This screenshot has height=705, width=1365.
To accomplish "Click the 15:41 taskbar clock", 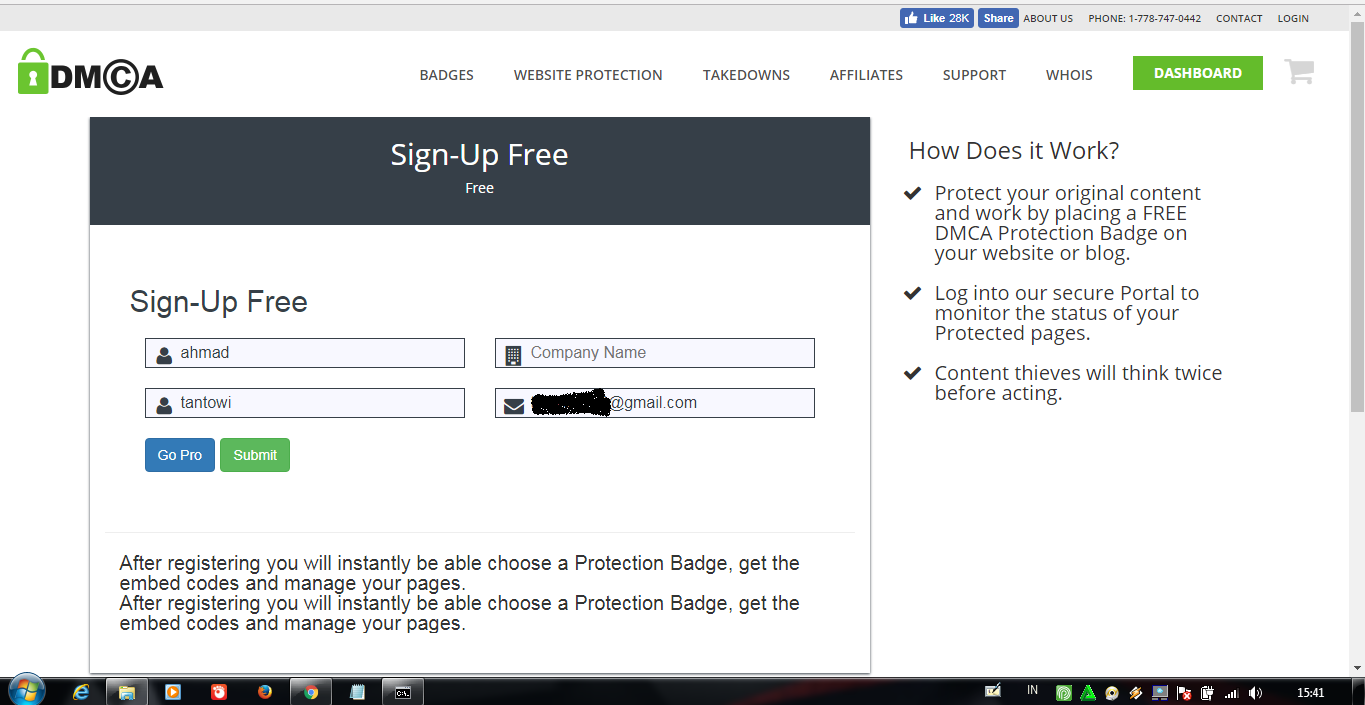I will pyautogui.click(x=1310, y=692).
